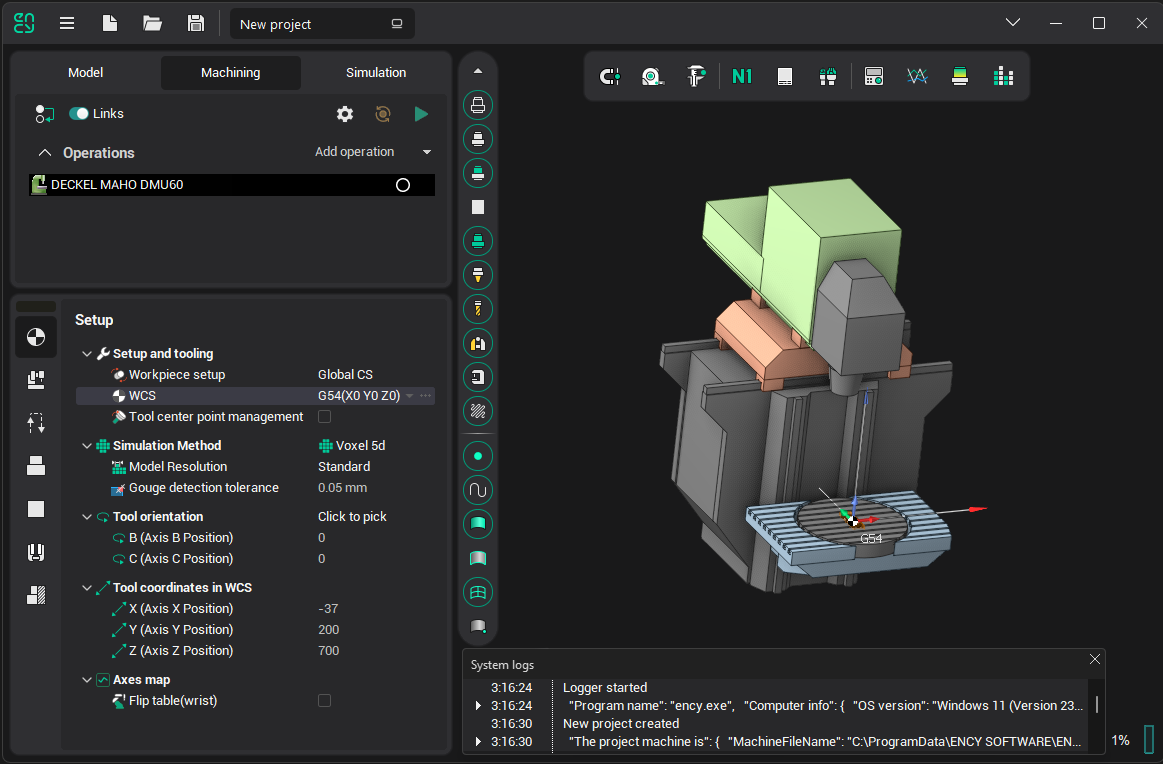The height and width of the screenshot is (764, 1163).
Task: Open machining settings gear icon
Action: (x=345, y=114)
